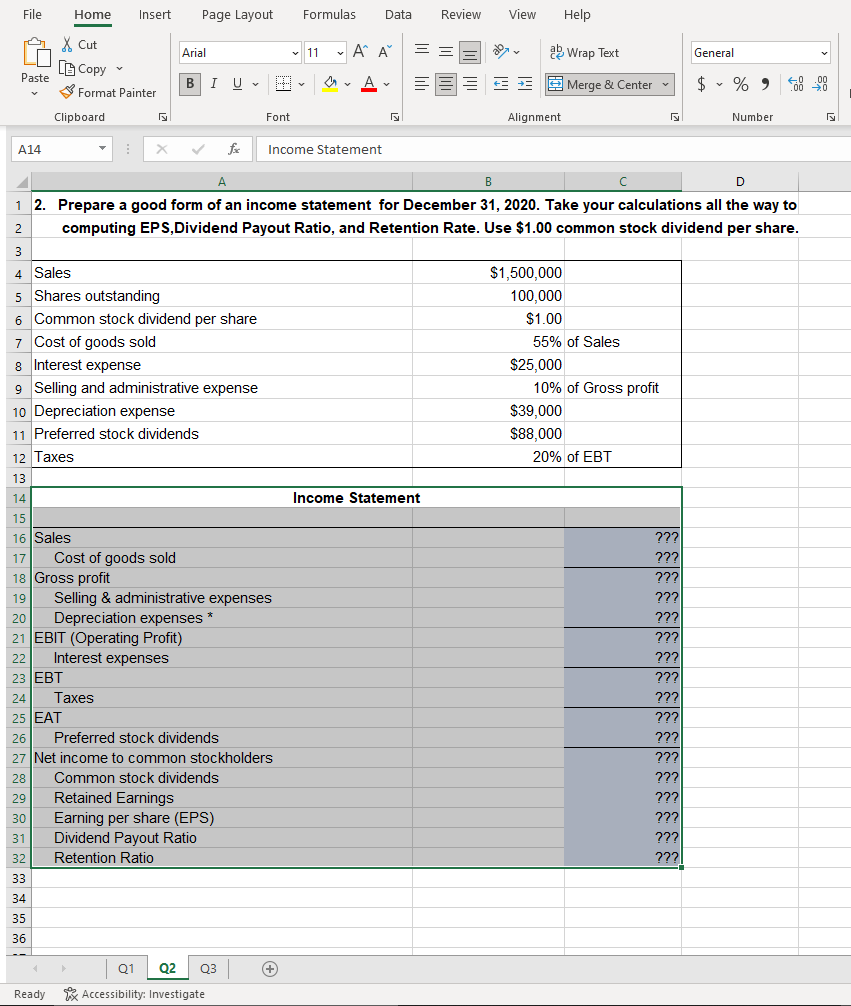Open Number group dialog launcher

tap(831, 117)
